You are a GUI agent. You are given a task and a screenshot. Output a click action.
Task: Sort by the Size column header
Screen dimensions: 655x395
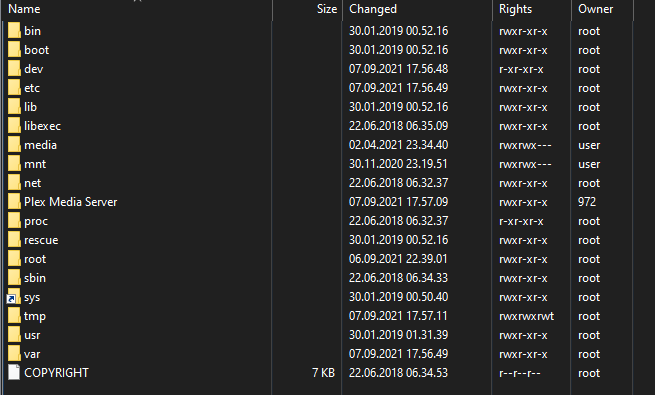[x=308, y=9]
